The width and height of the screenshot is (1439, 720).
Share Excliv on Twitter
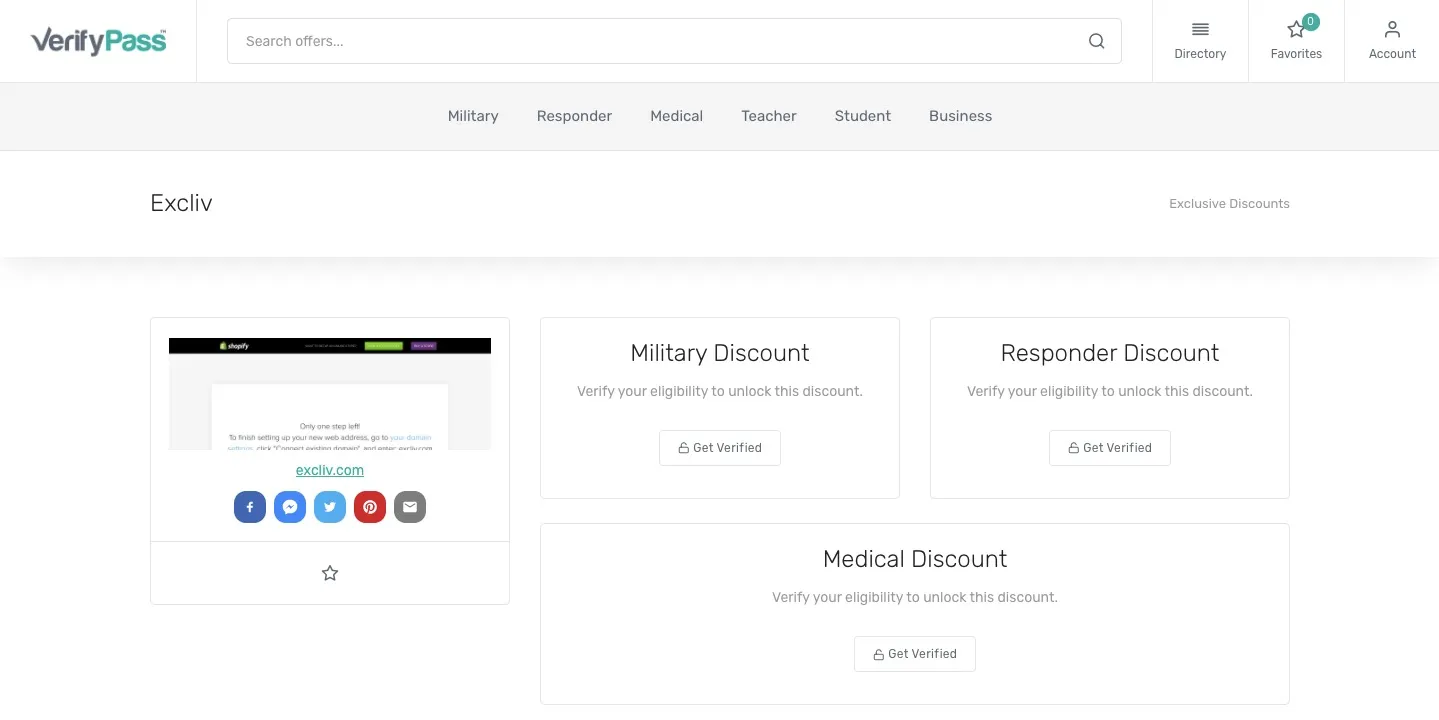point(330,507)
